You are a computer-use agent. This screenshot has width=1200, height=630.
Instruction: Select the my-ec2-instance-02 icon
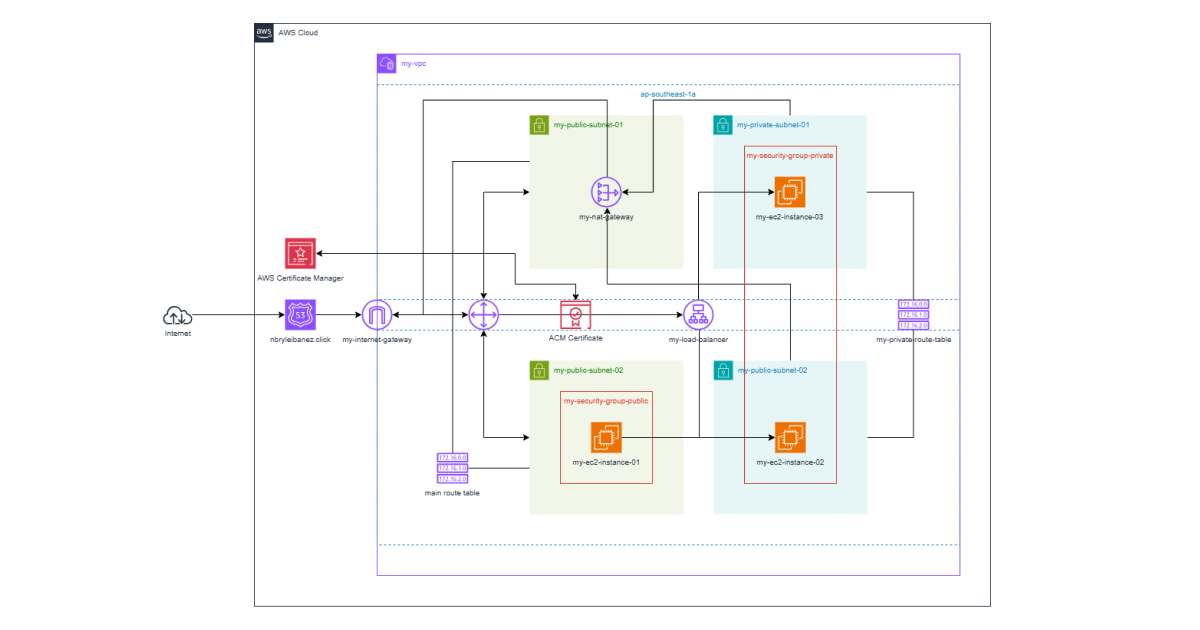tap(789, 436)
